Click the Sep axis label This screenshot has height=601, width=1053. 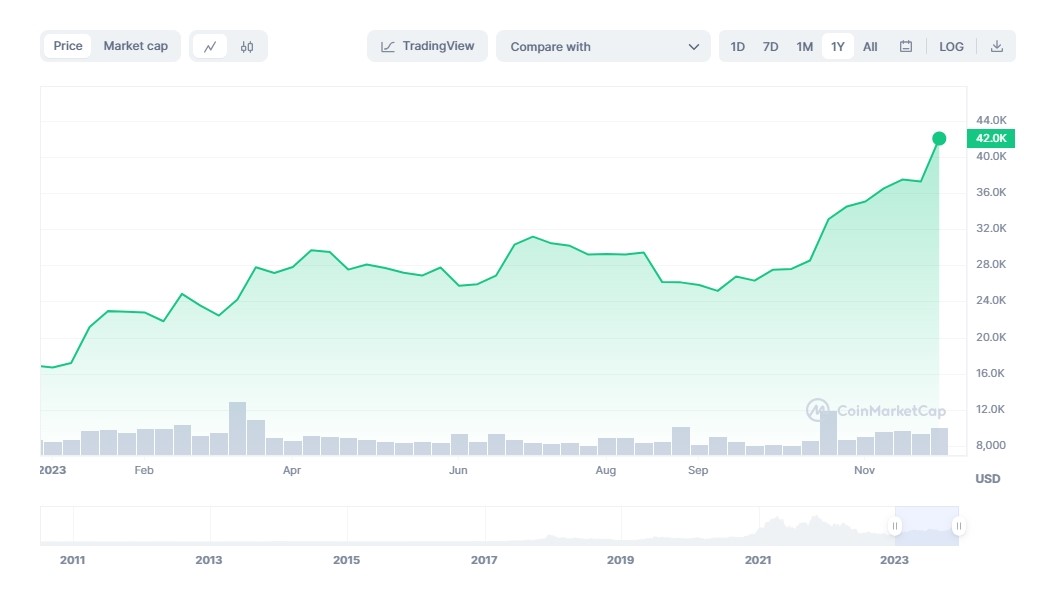coord(698,470)
